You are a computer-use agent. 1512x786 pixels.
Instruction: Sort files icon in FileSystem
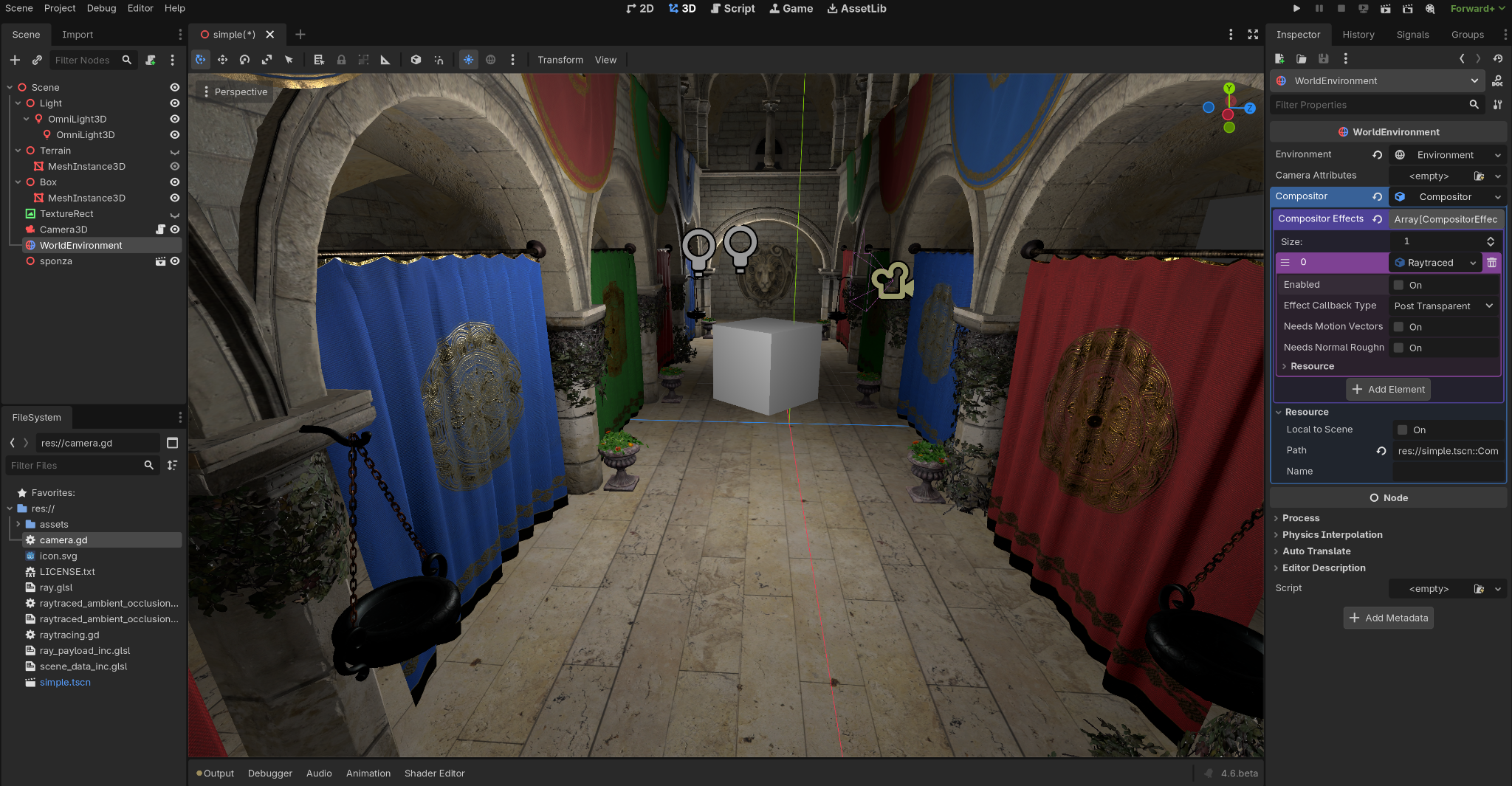[173, 465]
